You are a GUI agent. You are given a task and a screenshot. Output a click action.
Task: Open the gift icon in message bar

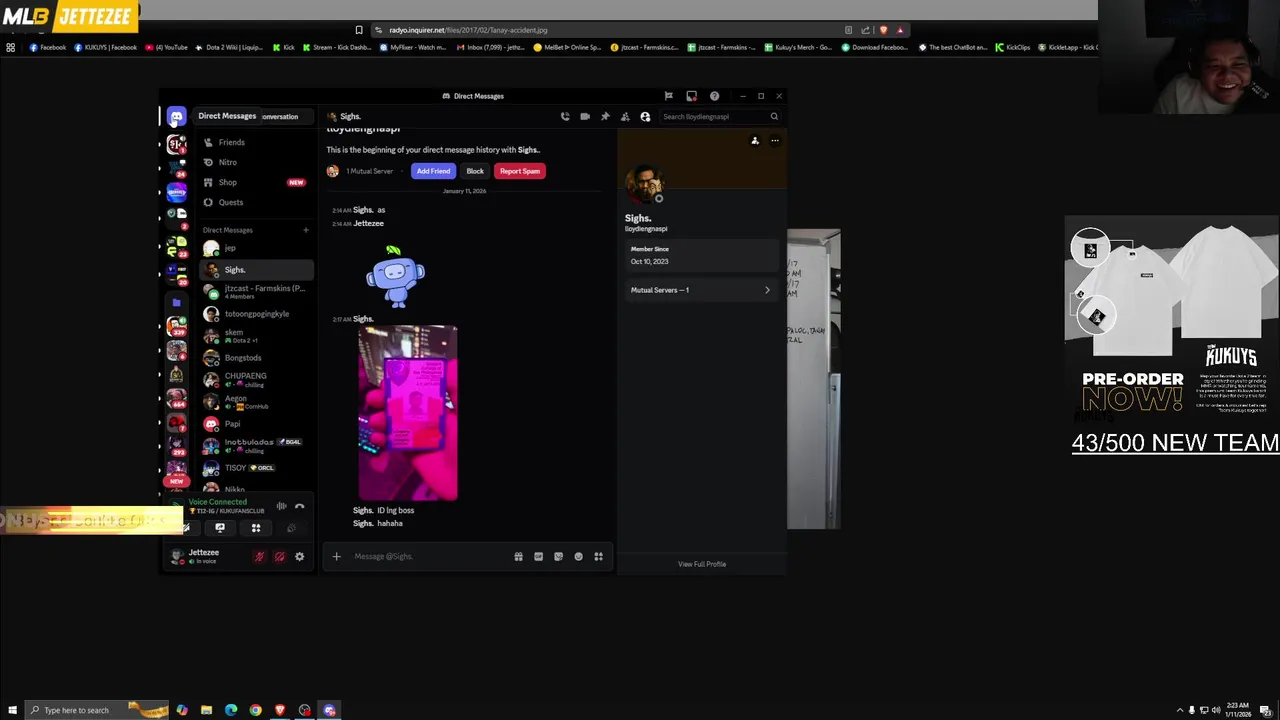click(518, 556)
